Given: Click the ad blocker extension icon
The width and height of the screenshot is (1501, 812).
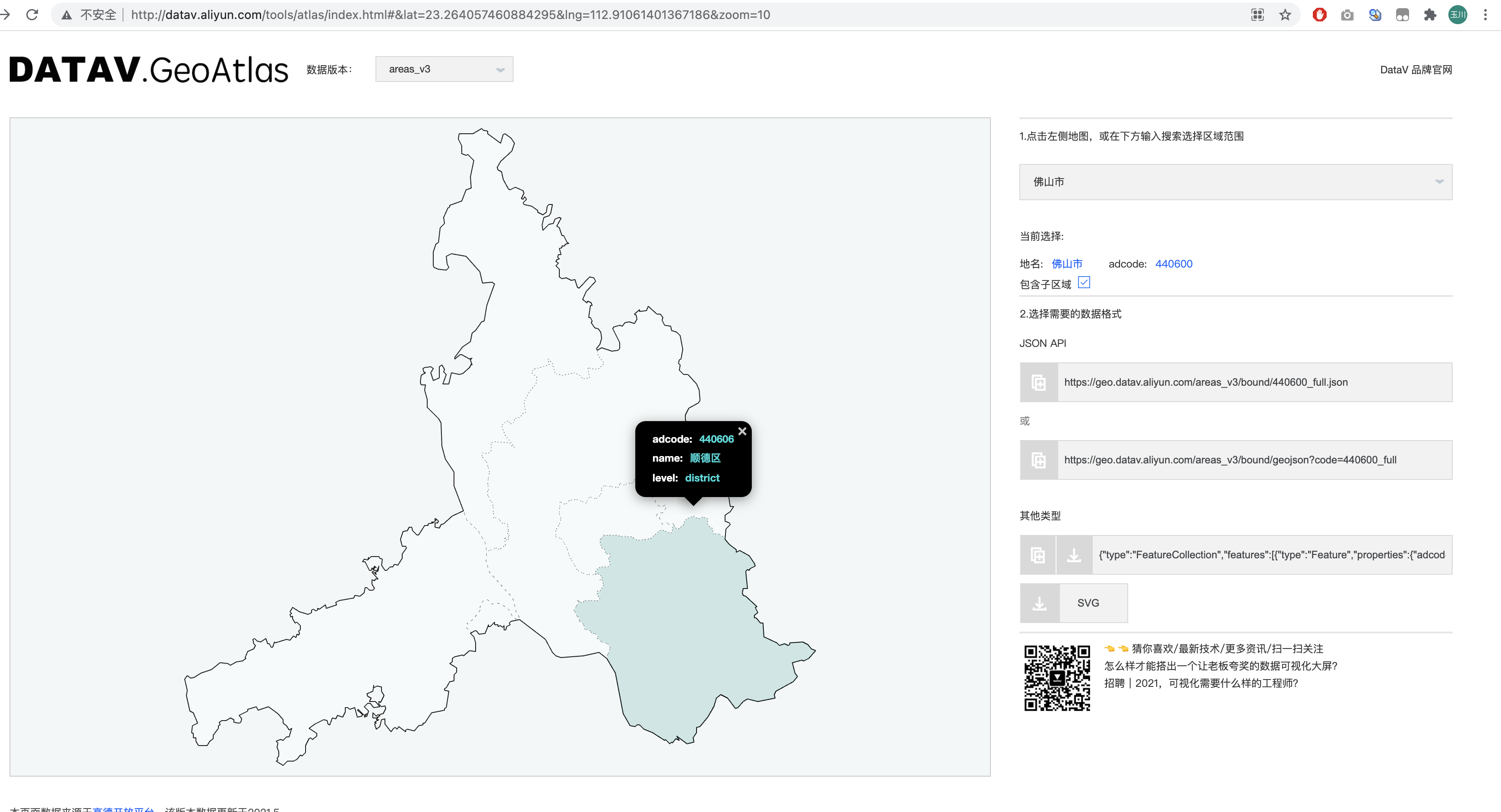Looking at the screenshot, I should click(x=1319, y=15).
